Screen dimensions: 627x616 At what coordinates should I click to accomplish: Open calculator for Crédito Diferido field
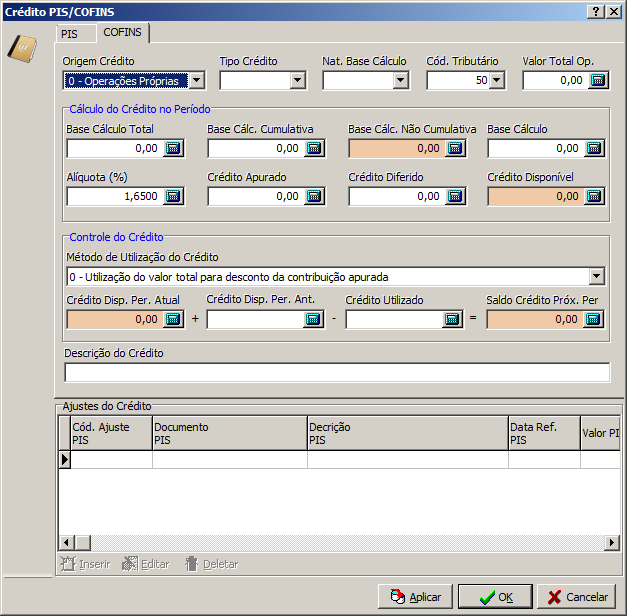pos(454,196)
